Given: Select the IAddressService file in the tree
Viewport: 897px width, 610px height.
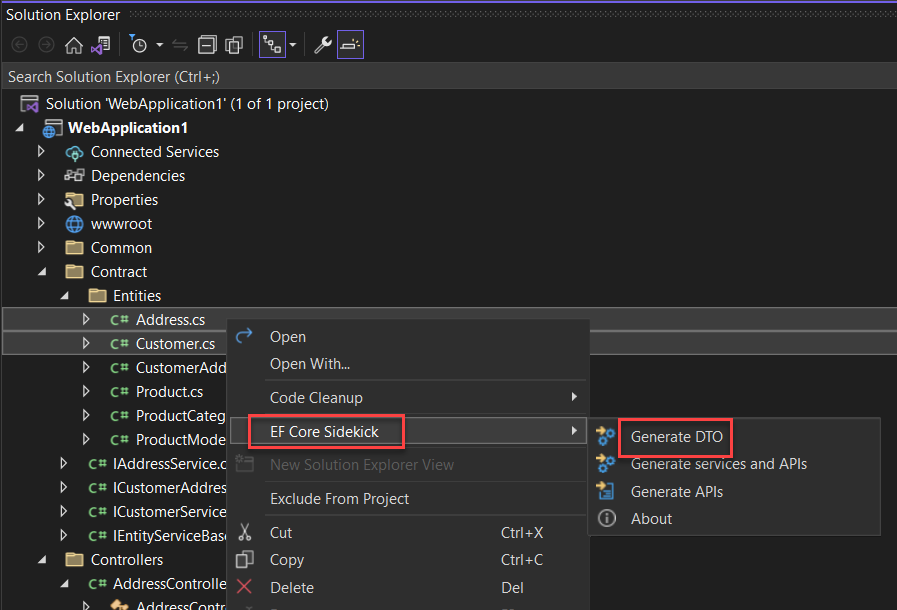Looking at the screenshot, I should pos(170,464).
